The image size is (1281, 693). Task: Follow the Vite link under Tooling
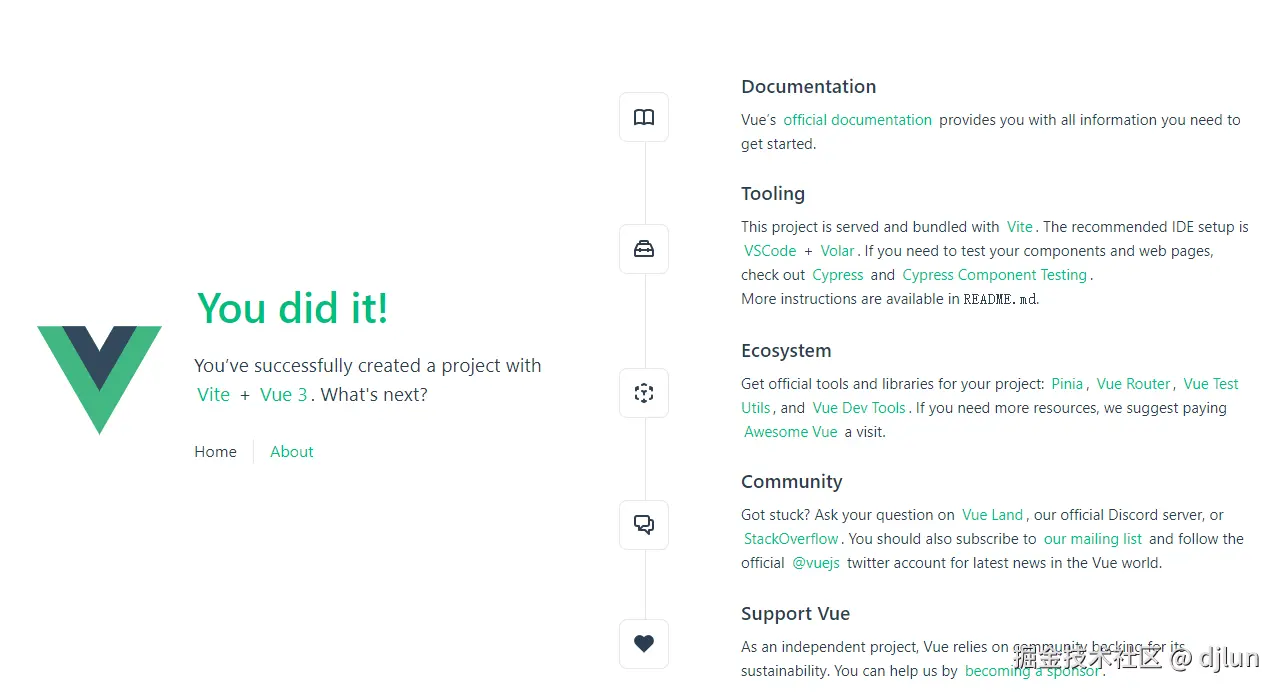point(1019,227)
